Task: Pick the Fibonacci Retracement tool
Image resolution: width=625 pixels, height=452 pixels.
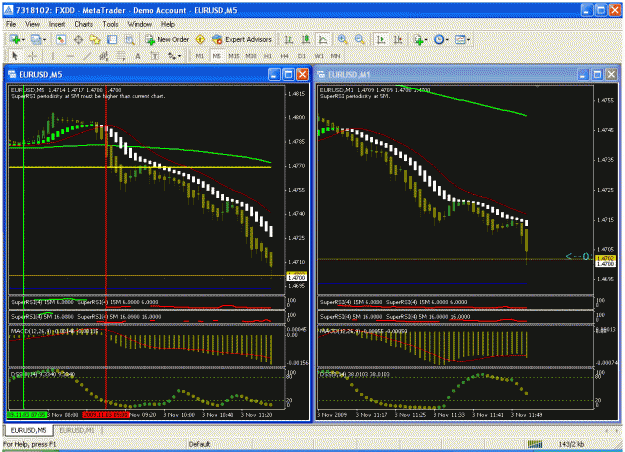Action: click(121, 56)
